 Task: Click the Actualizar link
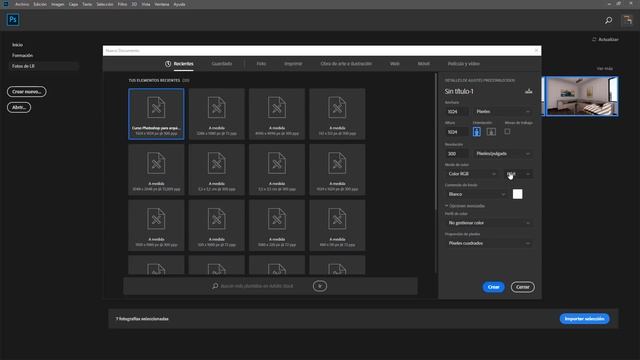click(608, 40)
